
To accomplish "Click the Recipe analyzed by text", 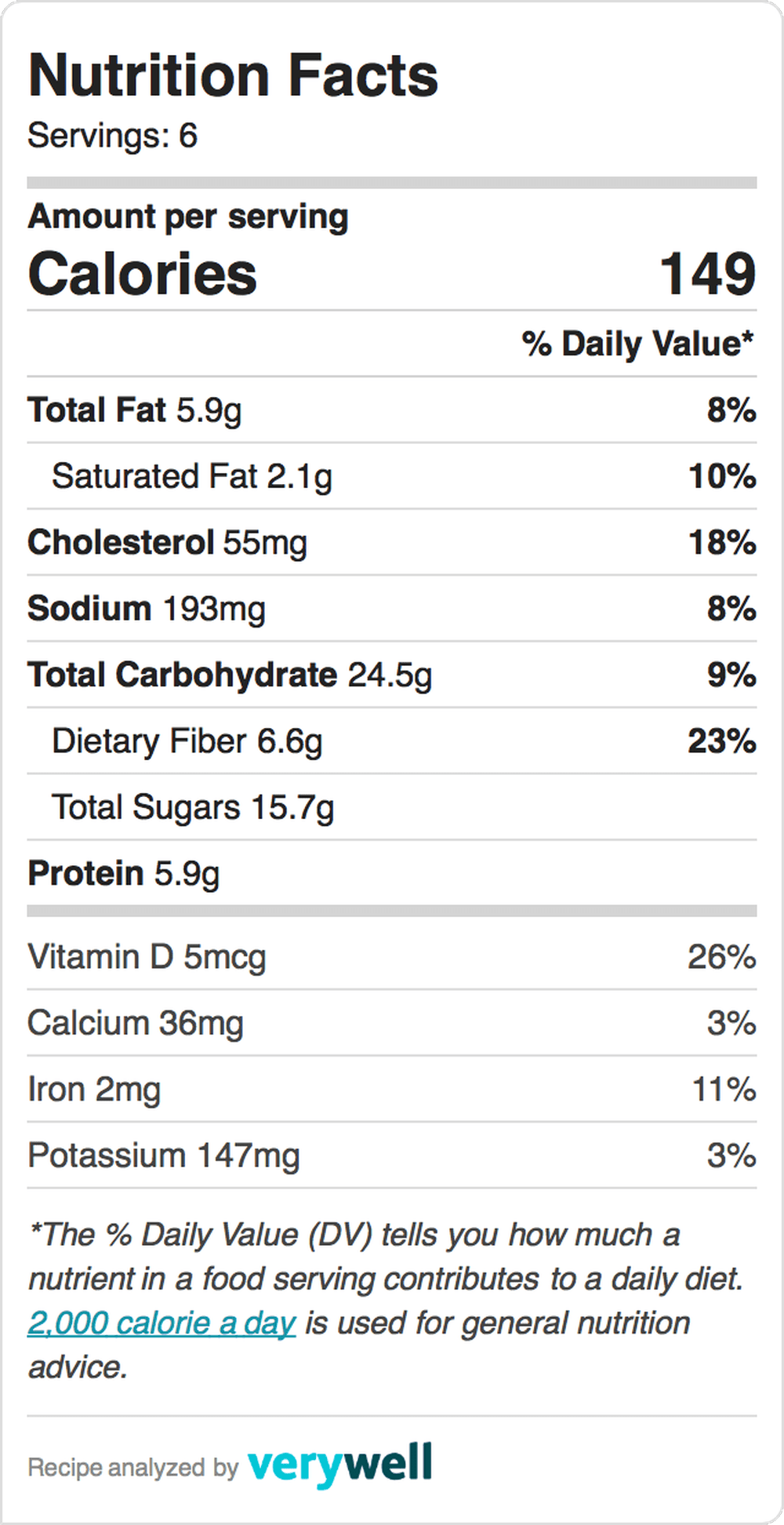I will (133, 1468).
